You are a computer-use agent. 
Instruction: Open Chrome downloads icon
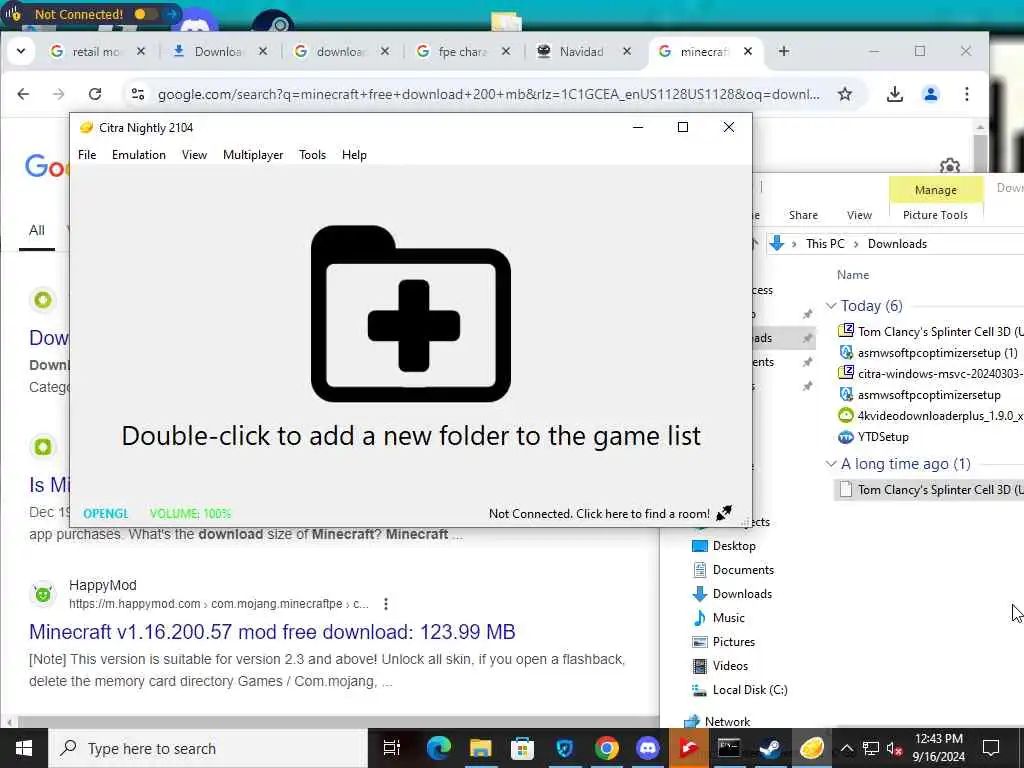[x=895, y=94]
